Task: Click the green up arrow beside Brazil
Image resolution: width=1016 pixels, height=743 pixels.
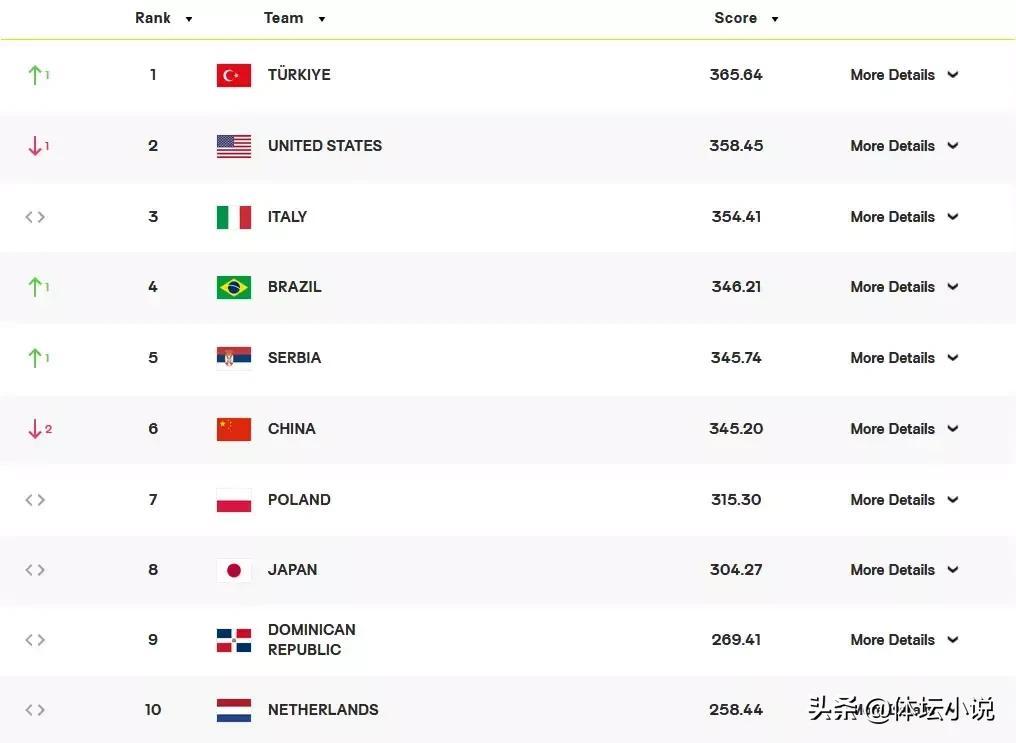Action: [x=36, y=287]
